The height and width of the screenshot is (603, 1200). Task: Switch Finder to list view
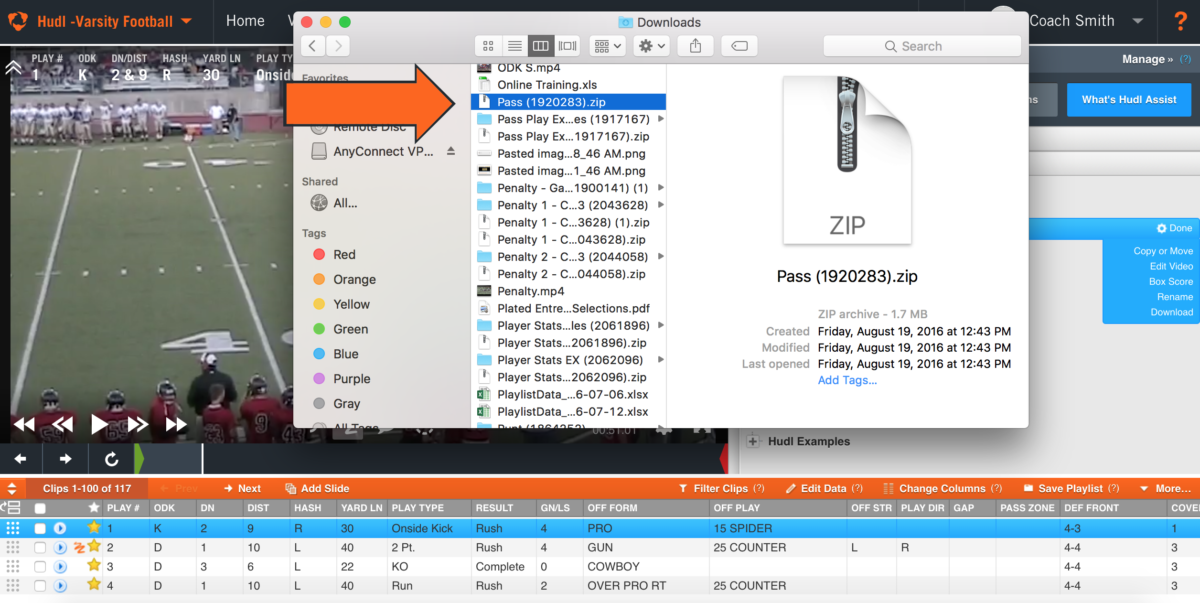(514, 46)
